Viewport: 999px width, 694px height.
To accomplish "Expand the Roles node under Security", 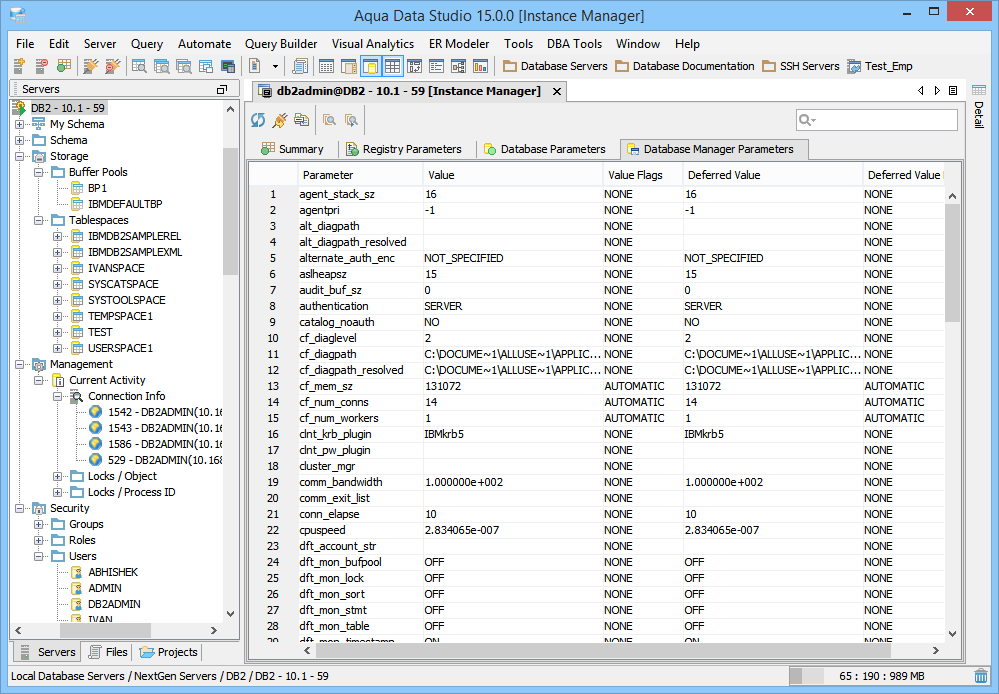I will tap(39, 540).
